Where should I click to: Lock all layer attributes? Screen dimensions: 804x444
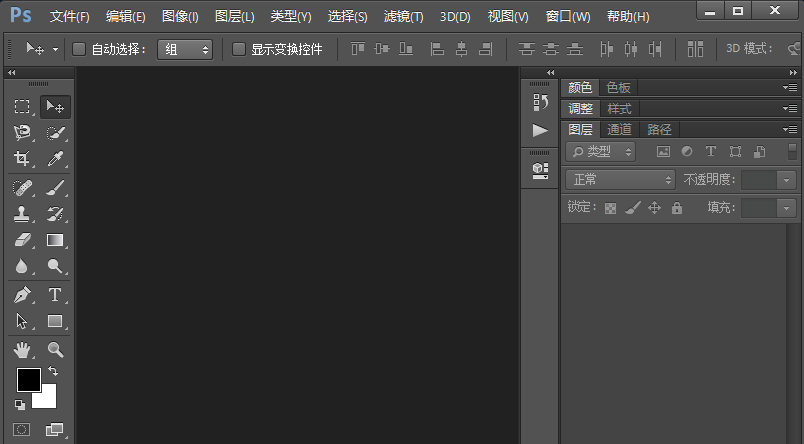pyautogui.click(x=677, y=208)
